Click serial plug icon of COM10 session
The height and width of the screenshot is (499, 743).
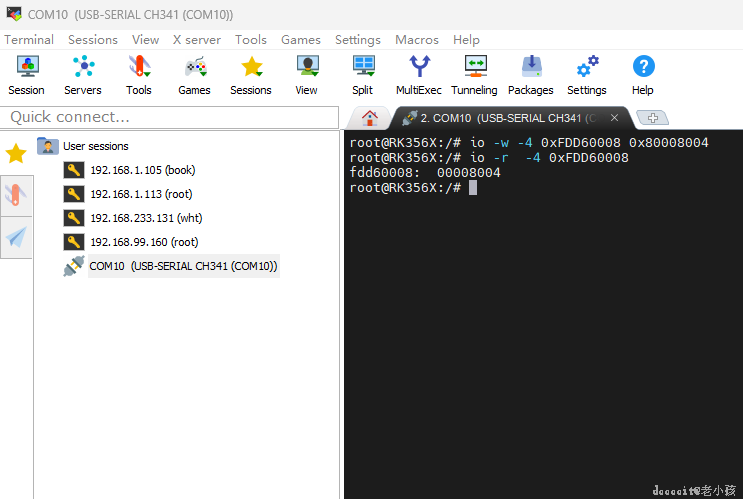coord(74,266)
